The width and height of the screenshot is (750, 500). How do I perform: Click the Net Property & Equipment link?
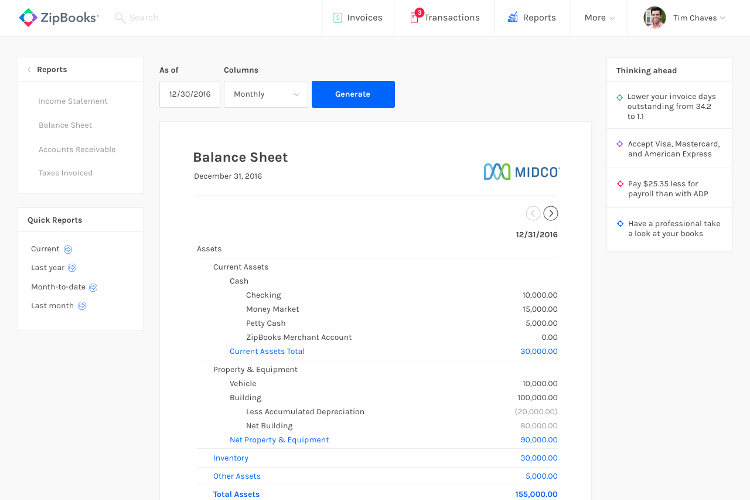(279, 440)
